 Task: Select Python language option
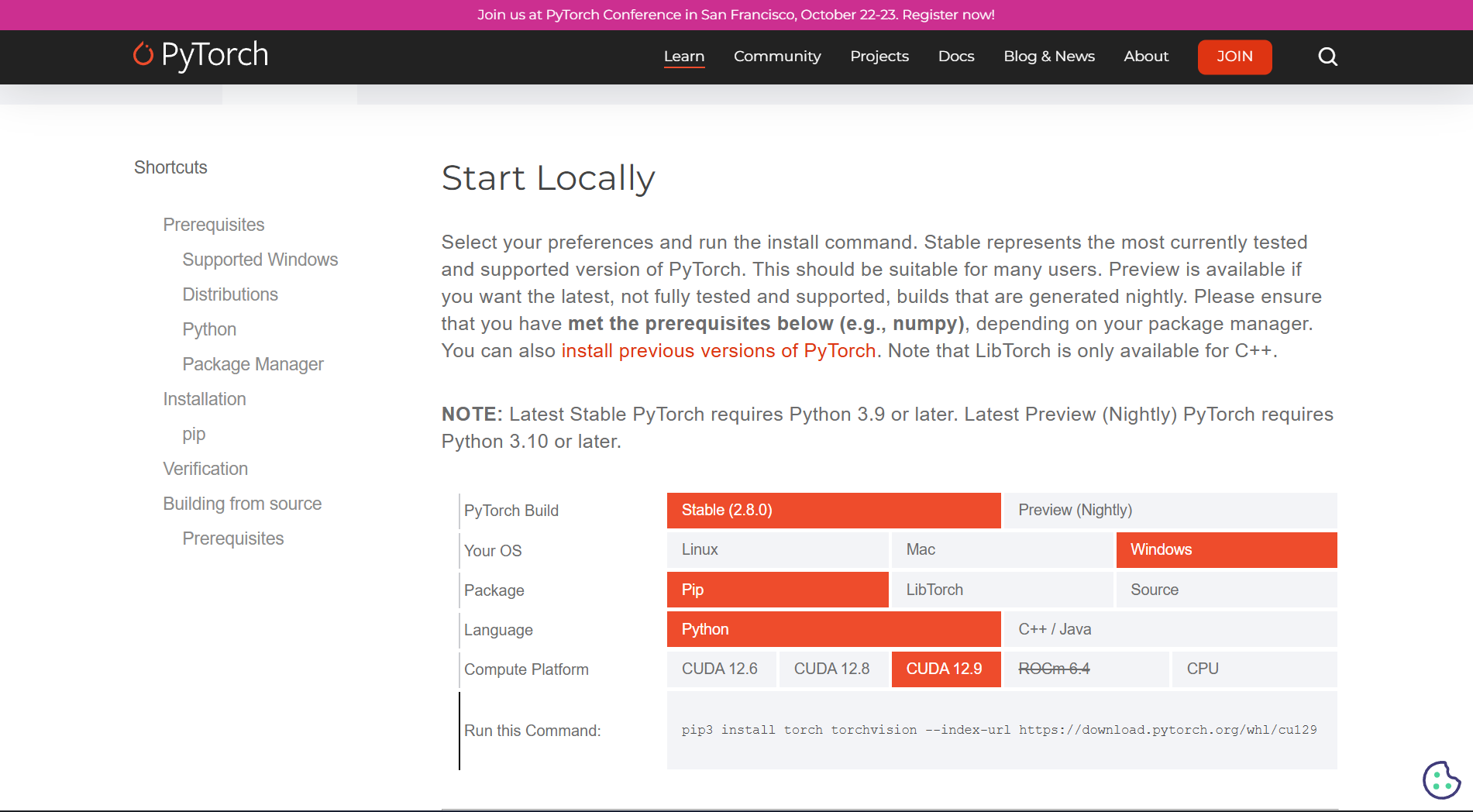coord(834,629)
